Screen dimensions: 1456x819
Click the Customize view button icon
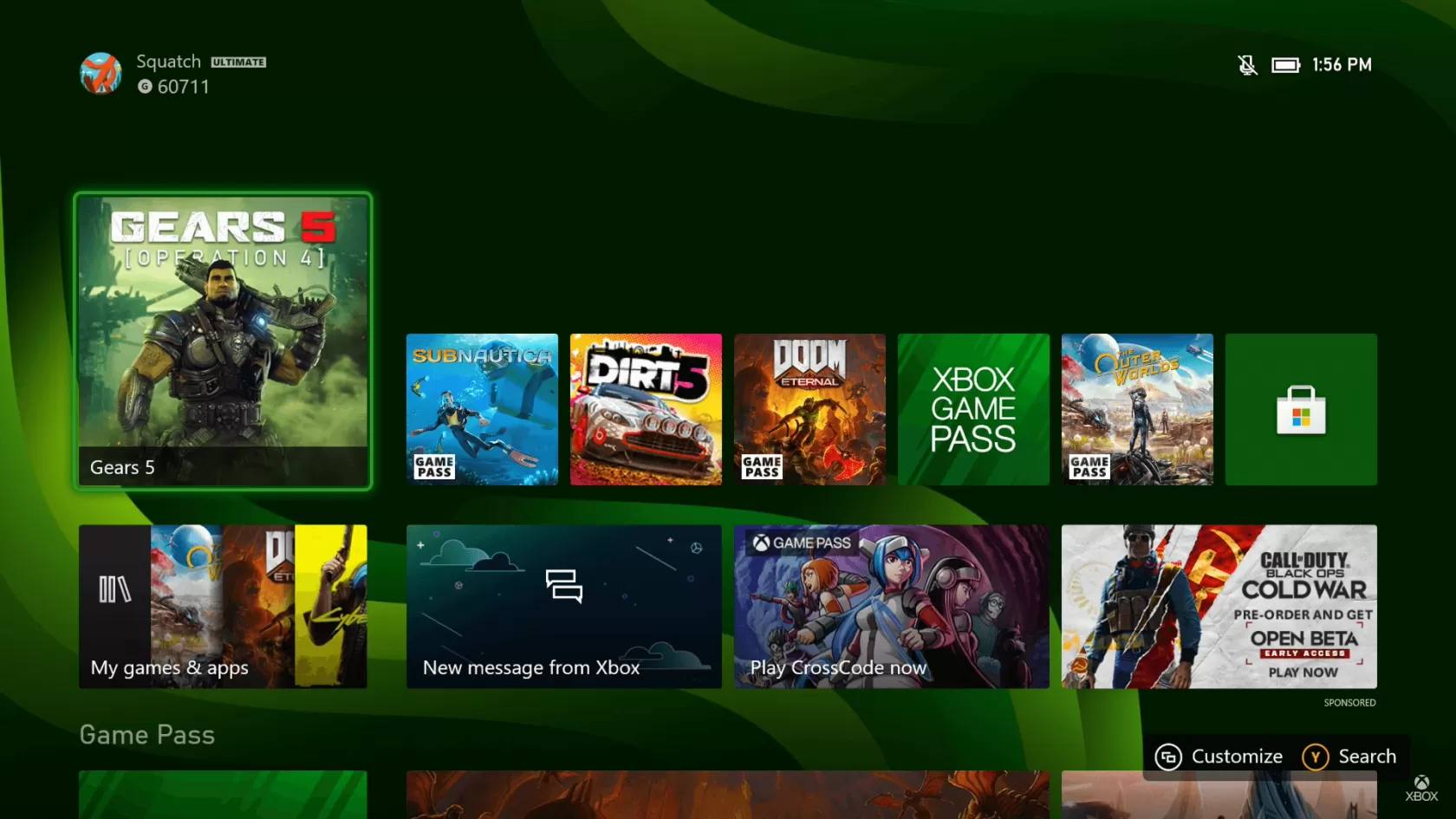click(1168, 757)
